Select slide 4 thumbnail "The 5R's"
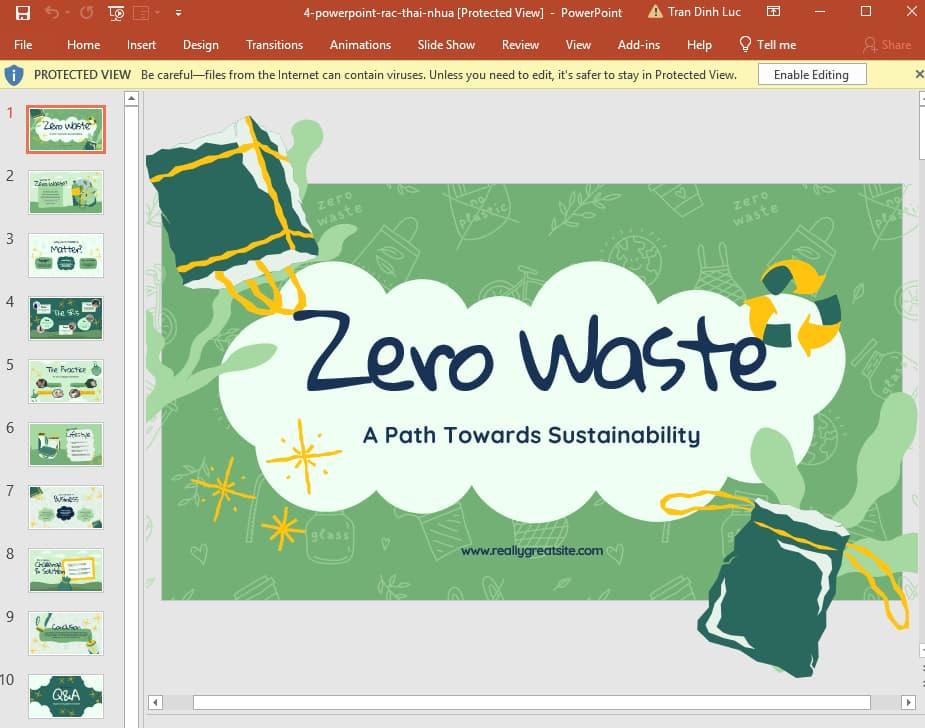The width and height of the screenshot is (925, 728). 66,318
